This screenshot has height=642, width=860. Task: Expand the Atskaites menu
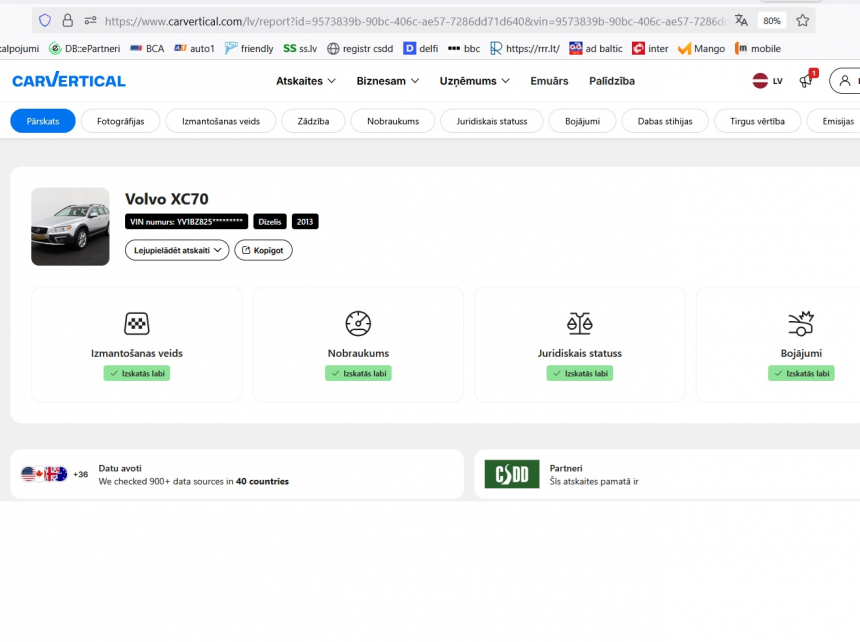(305, 81)
